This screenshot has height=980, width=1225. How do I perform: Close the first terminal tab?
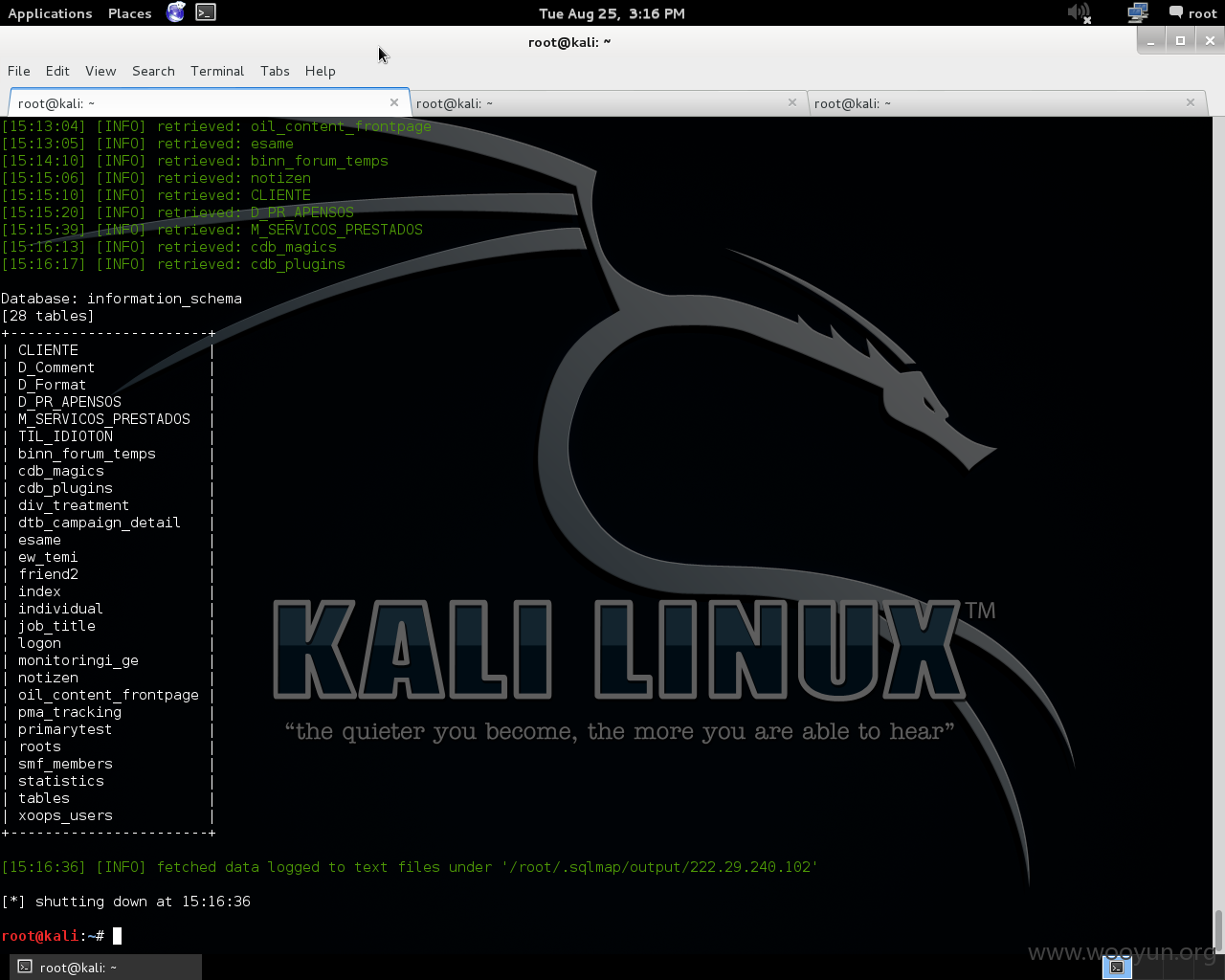pos(394,102)
